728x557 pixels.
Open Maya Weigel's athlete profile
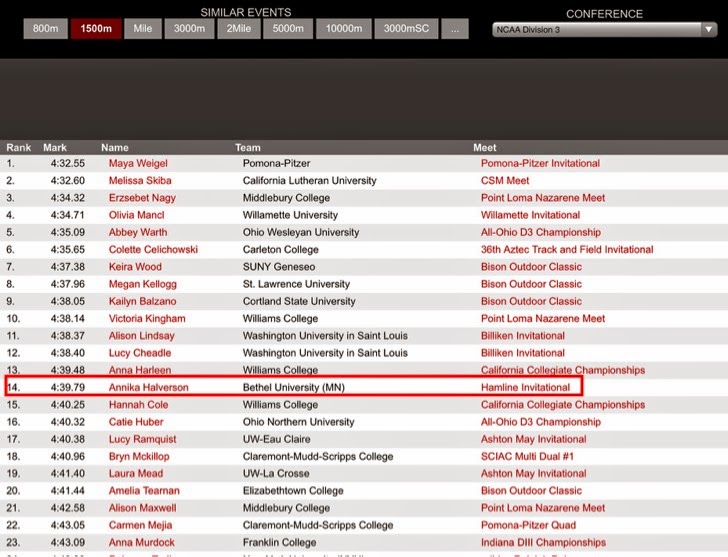138,163
